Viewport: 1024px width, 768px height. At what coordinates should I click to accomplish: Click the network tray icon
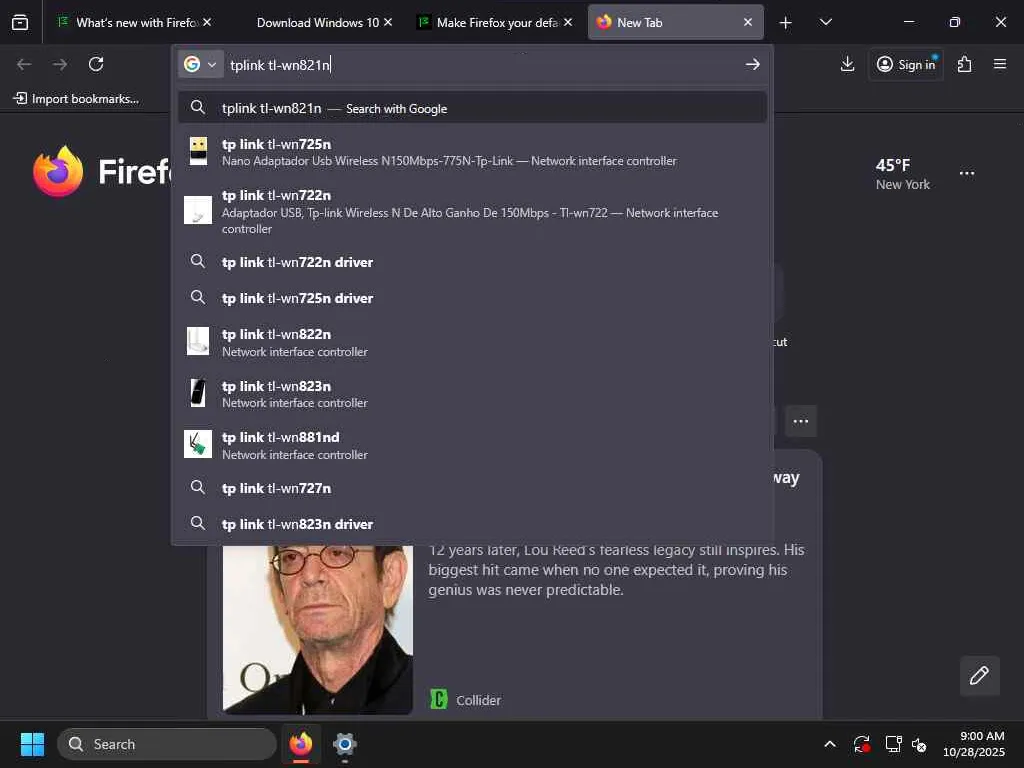(892, 744)
